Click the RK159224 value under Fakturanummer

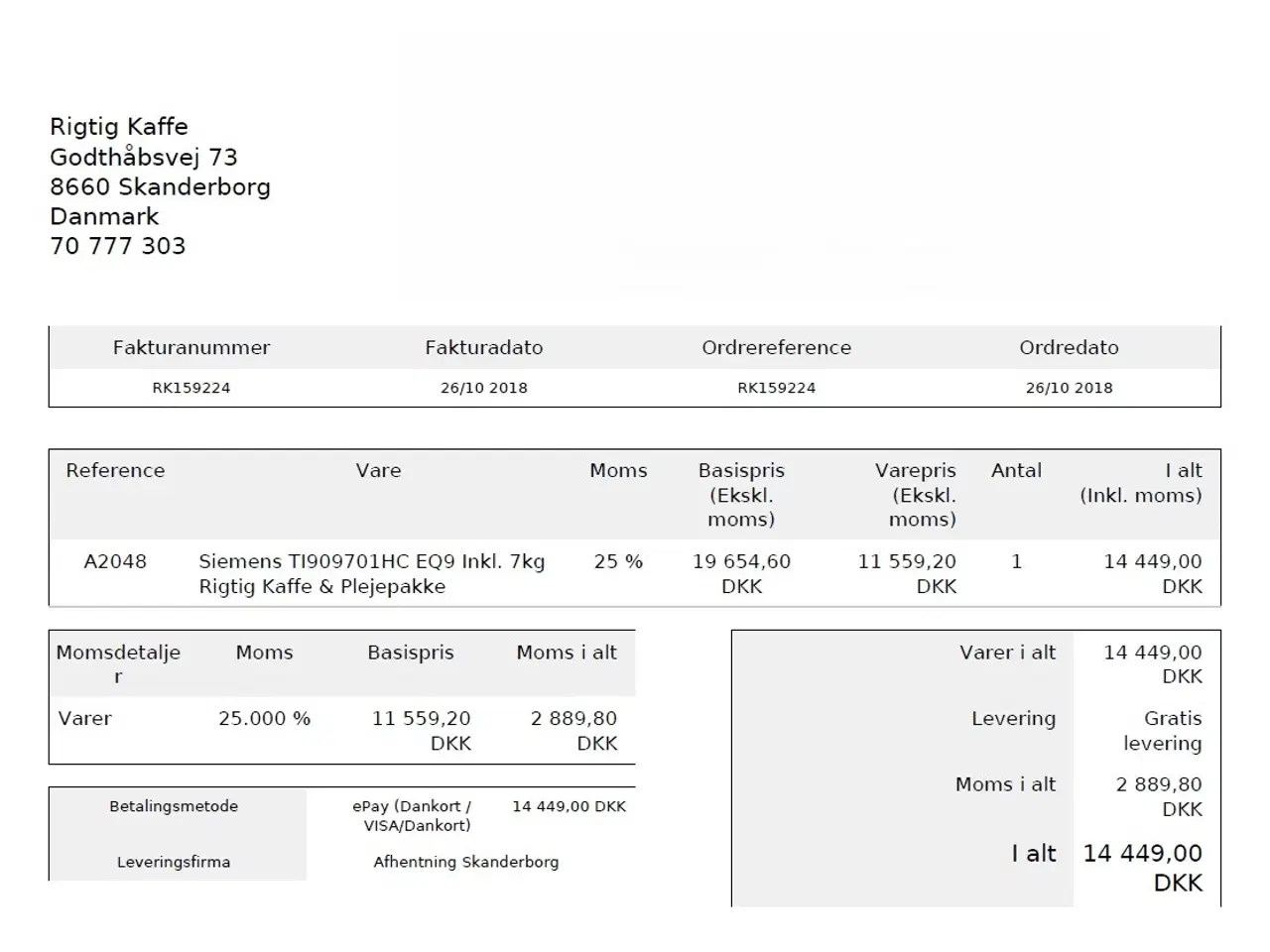tap(191, 388)
